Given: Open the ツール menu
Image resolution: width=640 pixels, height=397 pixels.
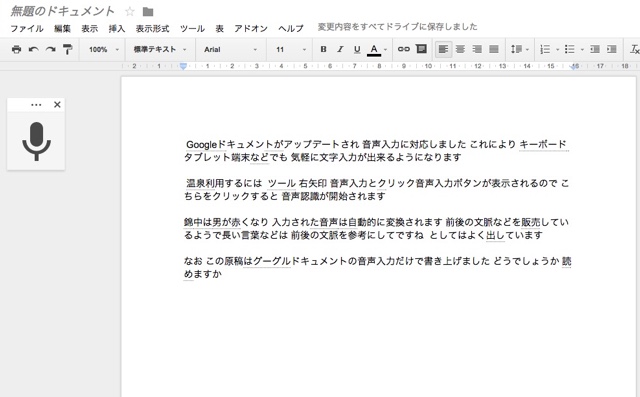Looking at the screenshot, I should click(x=192, y=29).
